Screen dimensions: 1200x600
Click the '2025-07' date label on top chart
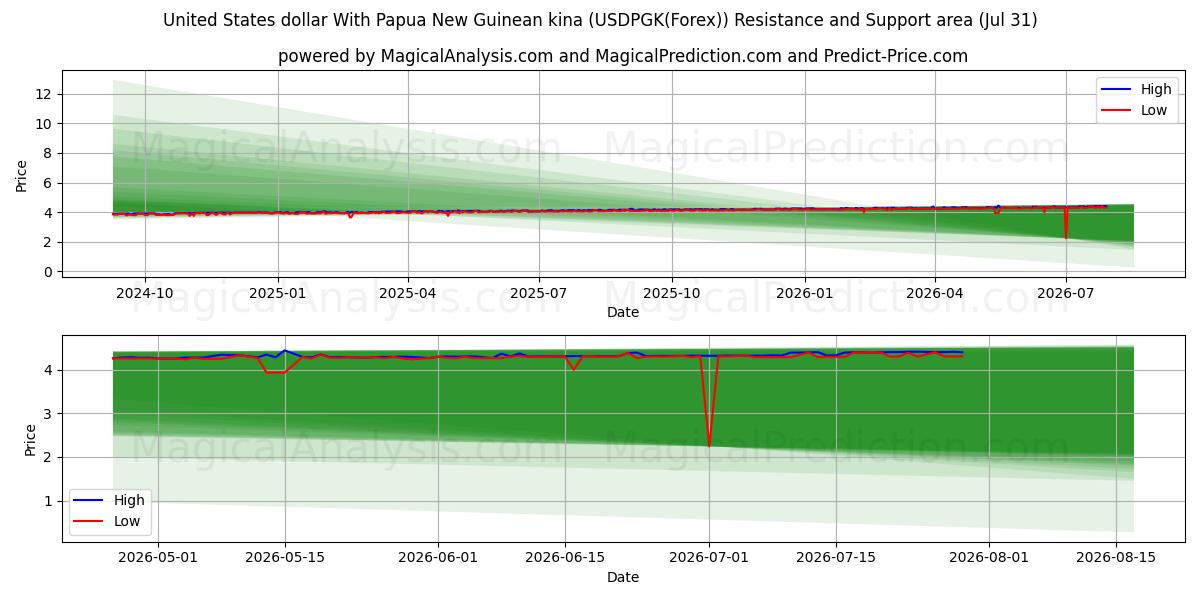(x=539, y=292)
